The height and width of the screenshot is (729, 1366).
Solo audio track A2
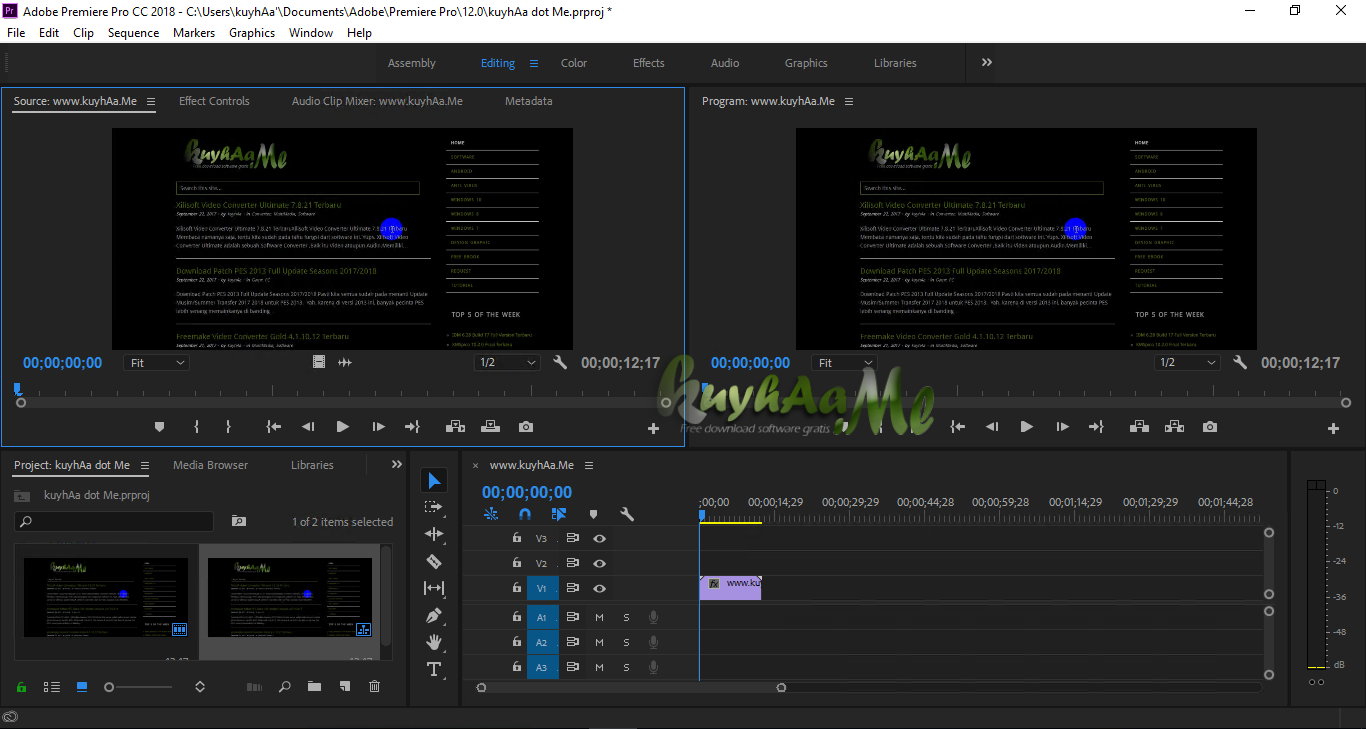(627, 642)
